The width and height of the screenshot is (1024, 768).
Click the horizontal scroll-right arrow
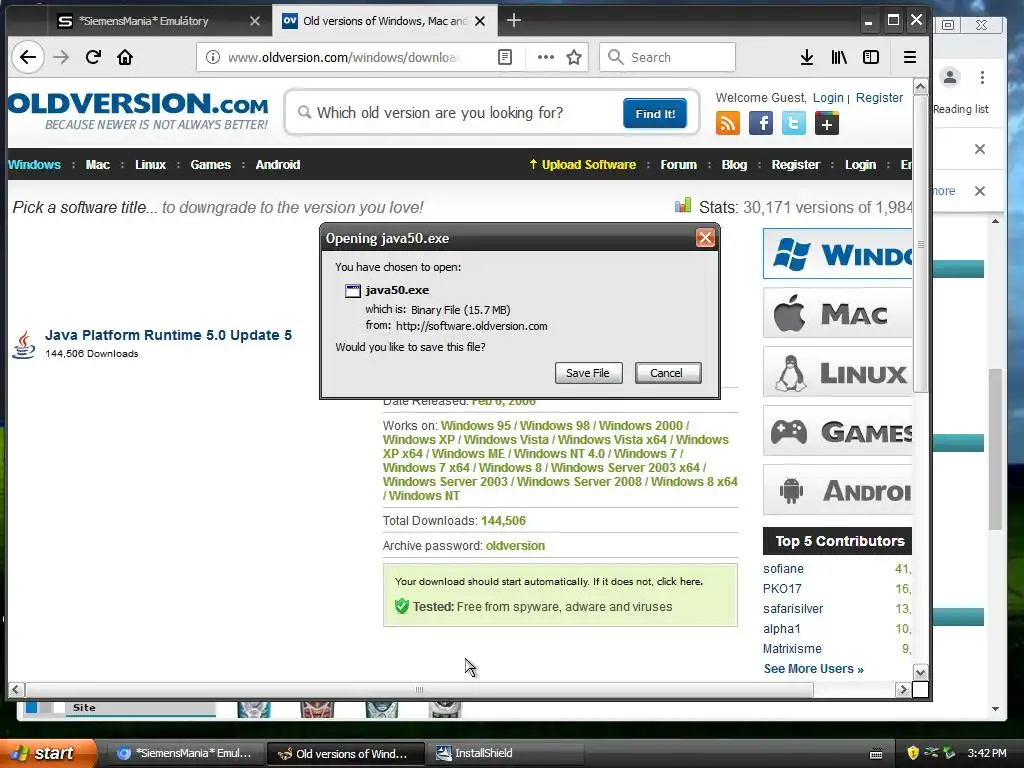[903, 690]
